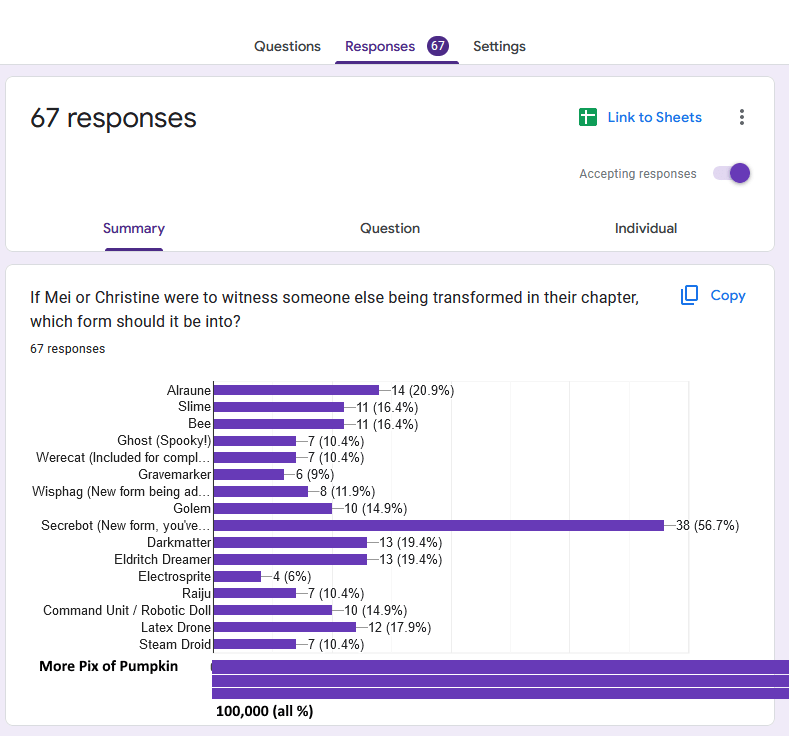Screen dimensions: 789x736
Task: Click the copy chart icon
Action: [x=689, y=295]
